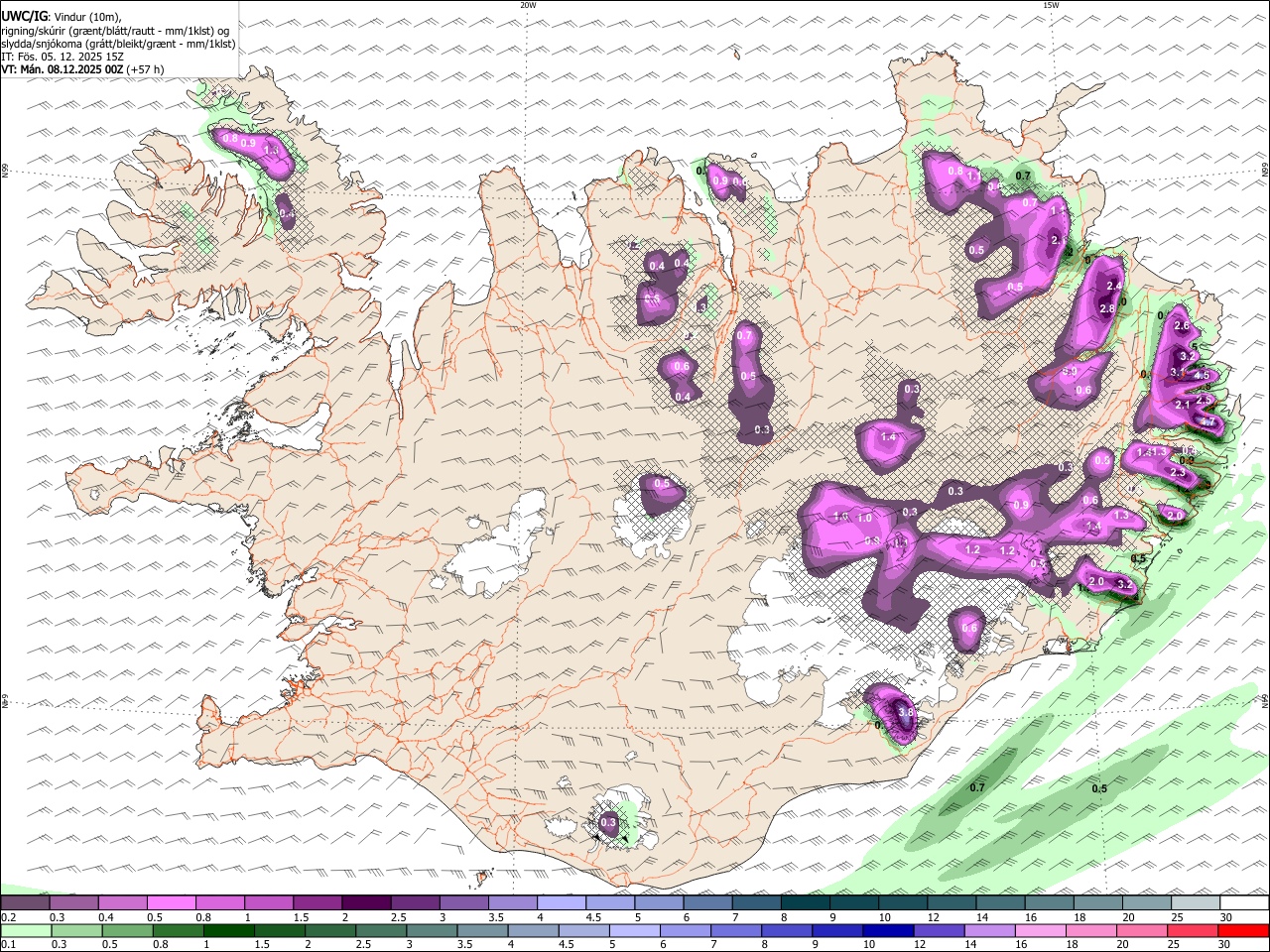The width and height of the screenshot is (1270, 952).
Task: Click the "0.5" rain value over the southeast sea
Action: 1099,788
